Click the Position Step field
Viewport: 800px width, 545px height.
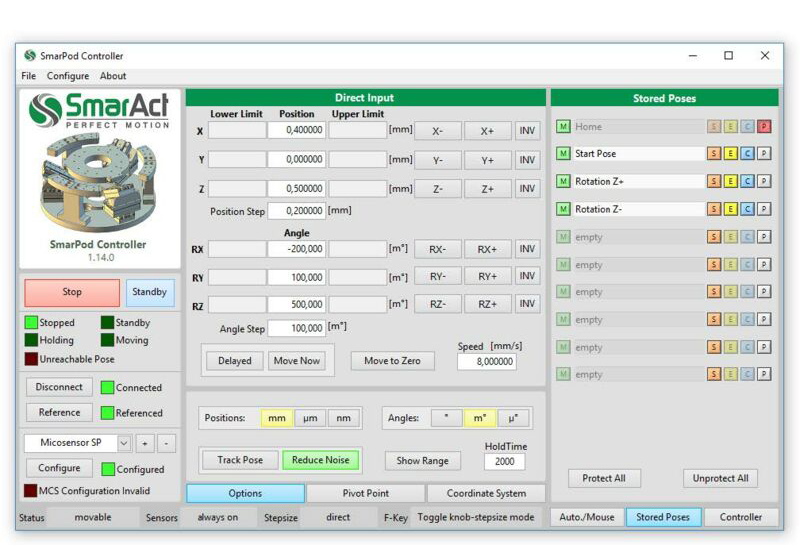pos(296,211)
